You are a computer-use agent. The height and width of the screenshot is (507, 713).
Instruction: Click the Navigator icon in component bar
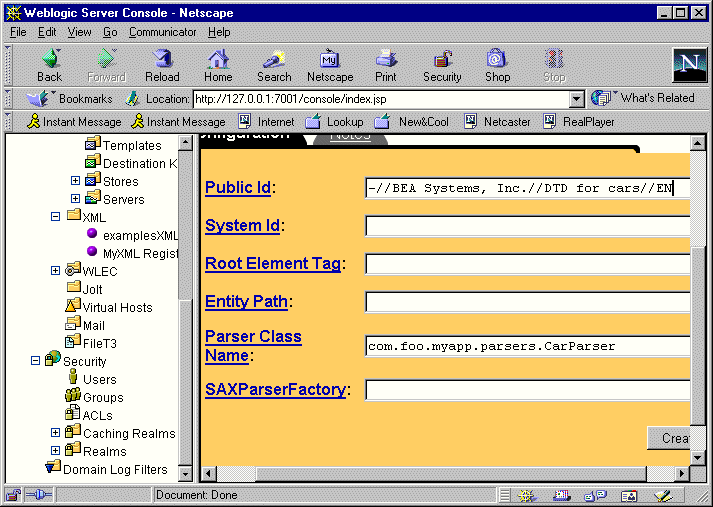[x=527, y=495]
